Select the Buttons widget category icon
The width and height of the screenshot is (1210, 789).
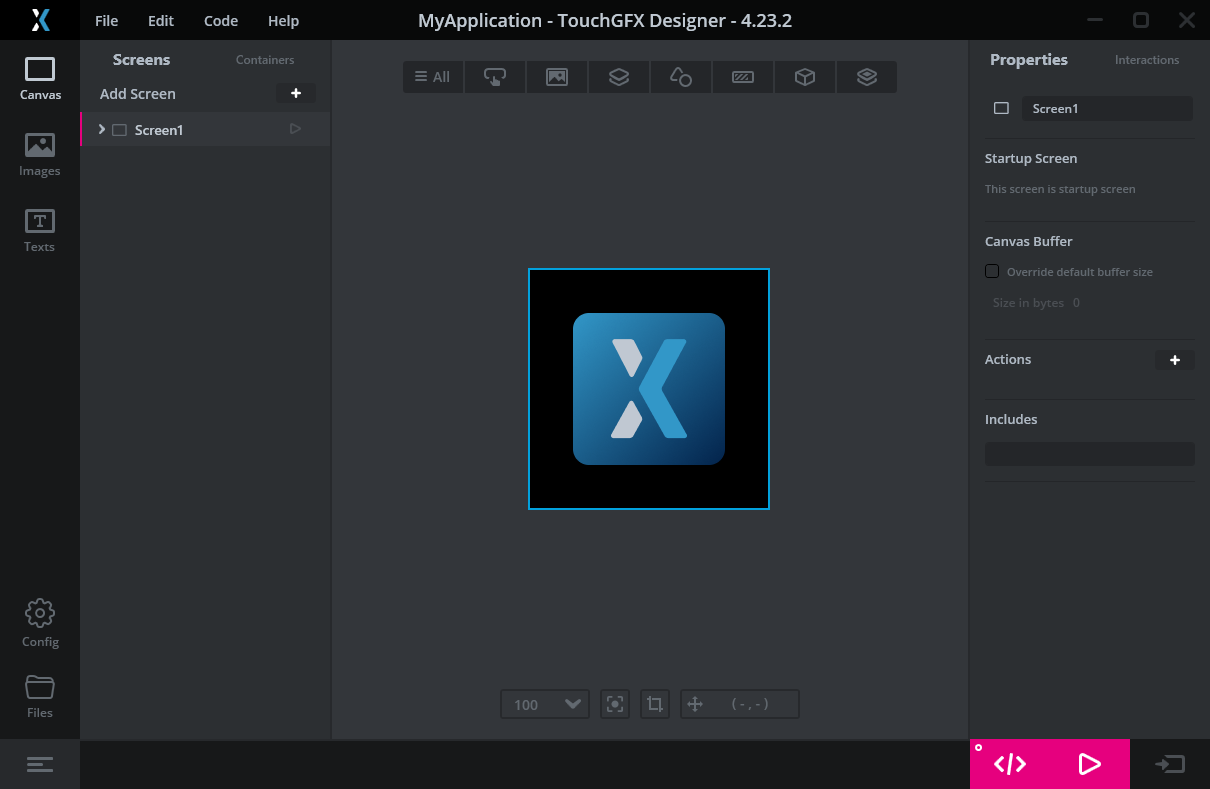click(495, 77)
